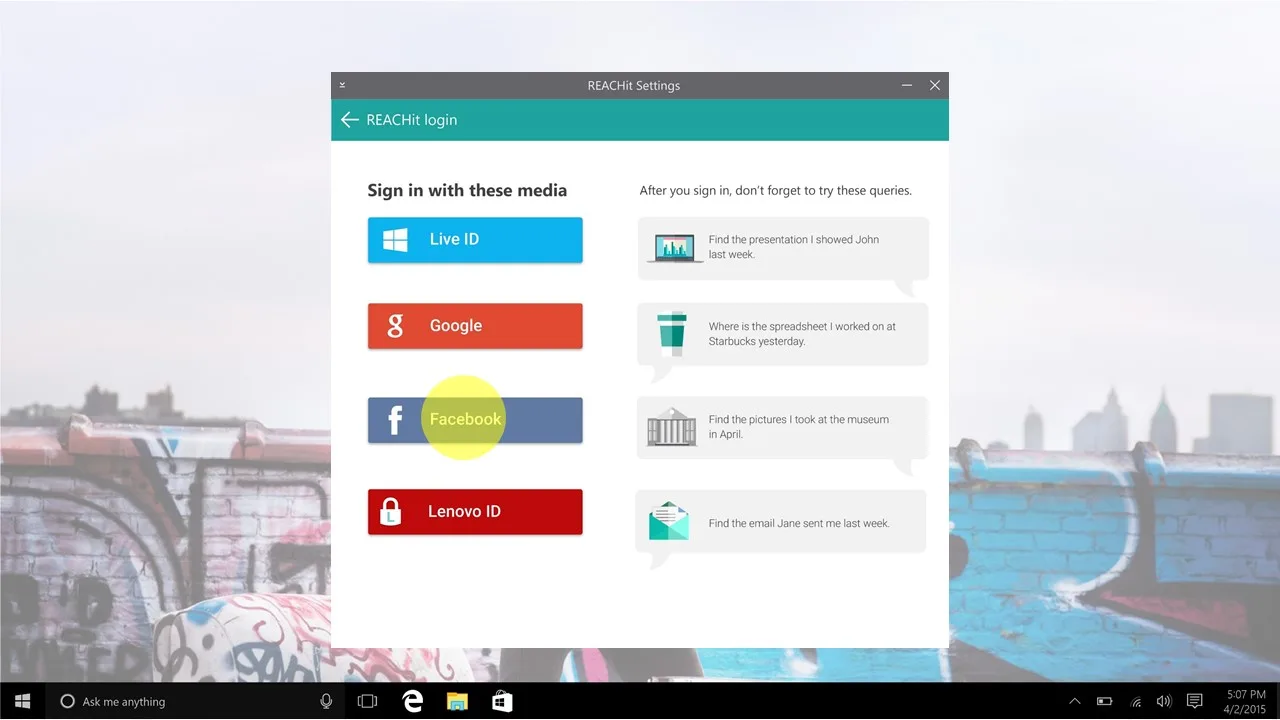The image size is (1280, 720).
Task: Go back using the REACHit login arrow
Action: coord(349,120)
